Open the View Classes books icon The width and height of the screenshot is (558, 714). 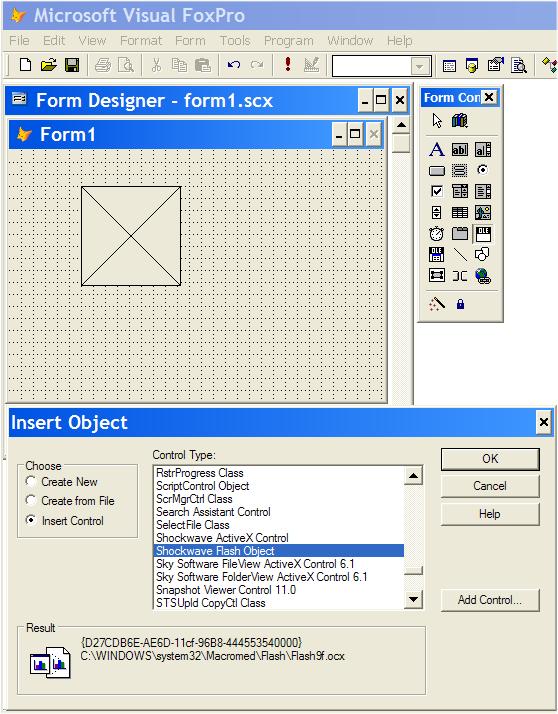click(460, 121)
